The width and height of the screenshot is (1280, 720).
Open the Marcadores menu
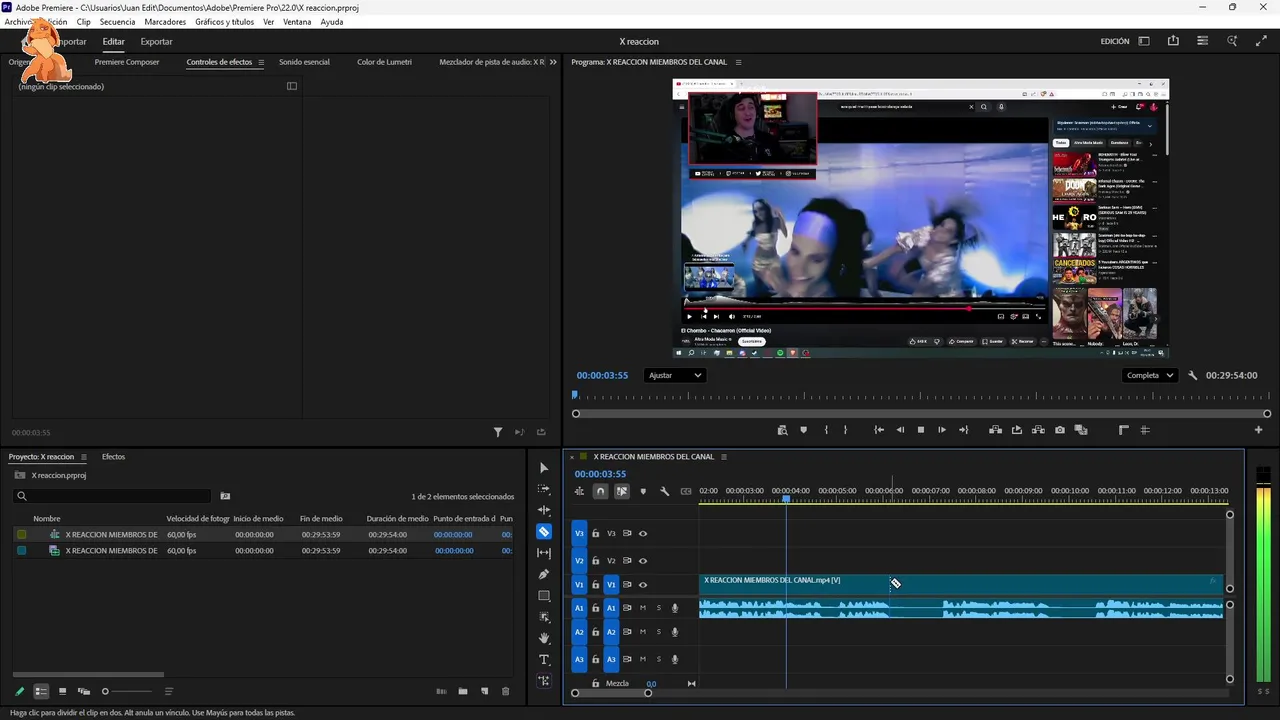coord(165,21)
